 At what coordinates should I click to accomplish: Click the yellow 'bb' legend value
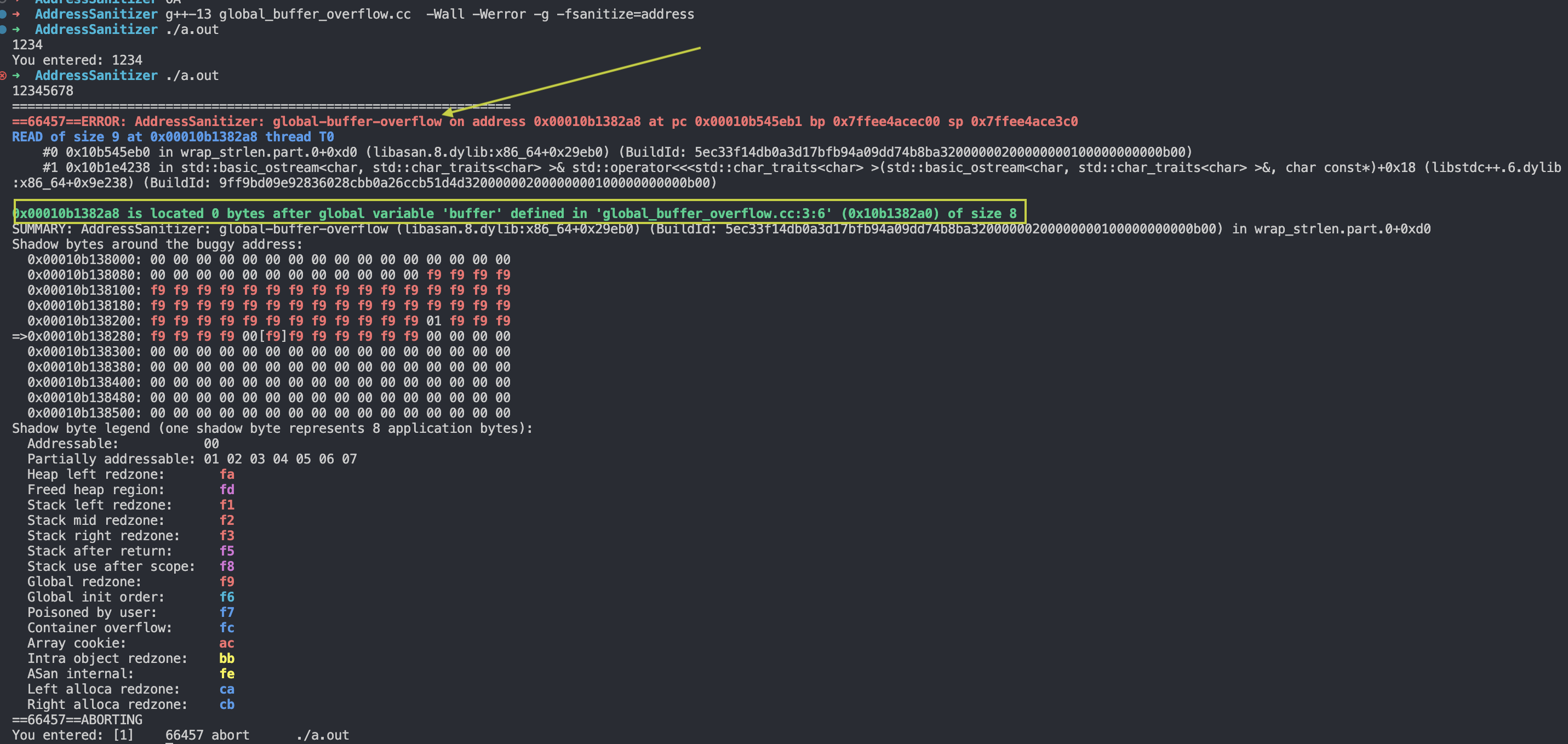(227, 659)
